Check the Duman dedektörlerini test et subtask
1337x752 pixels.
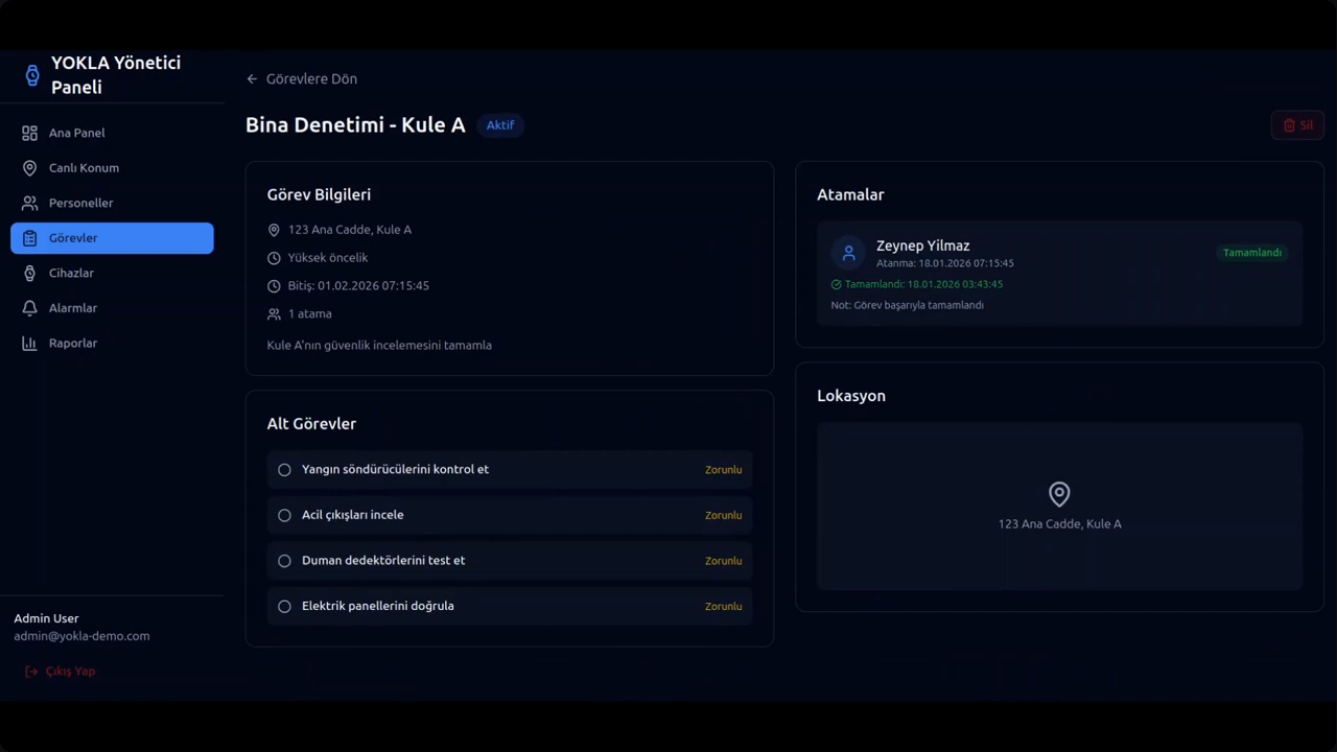(x=284, y=561)
